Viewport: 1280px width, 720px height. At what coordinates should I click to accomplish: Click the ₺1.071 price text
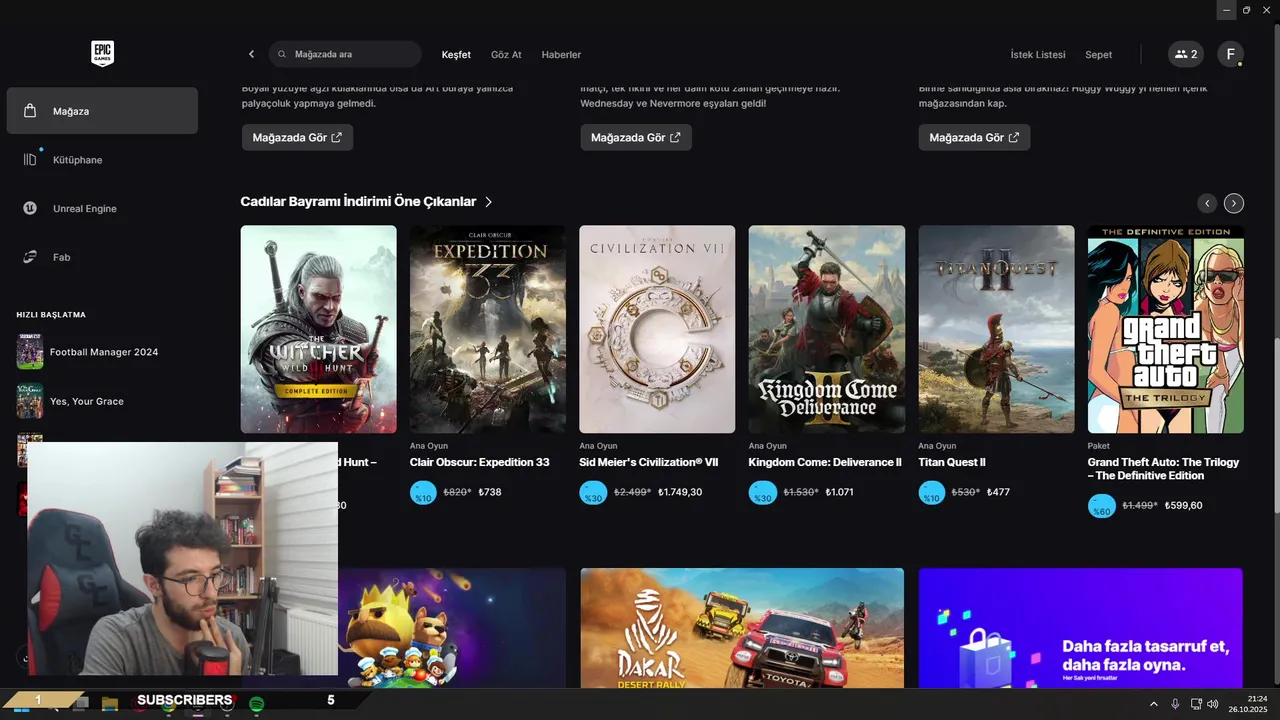[x=839, y=492]
